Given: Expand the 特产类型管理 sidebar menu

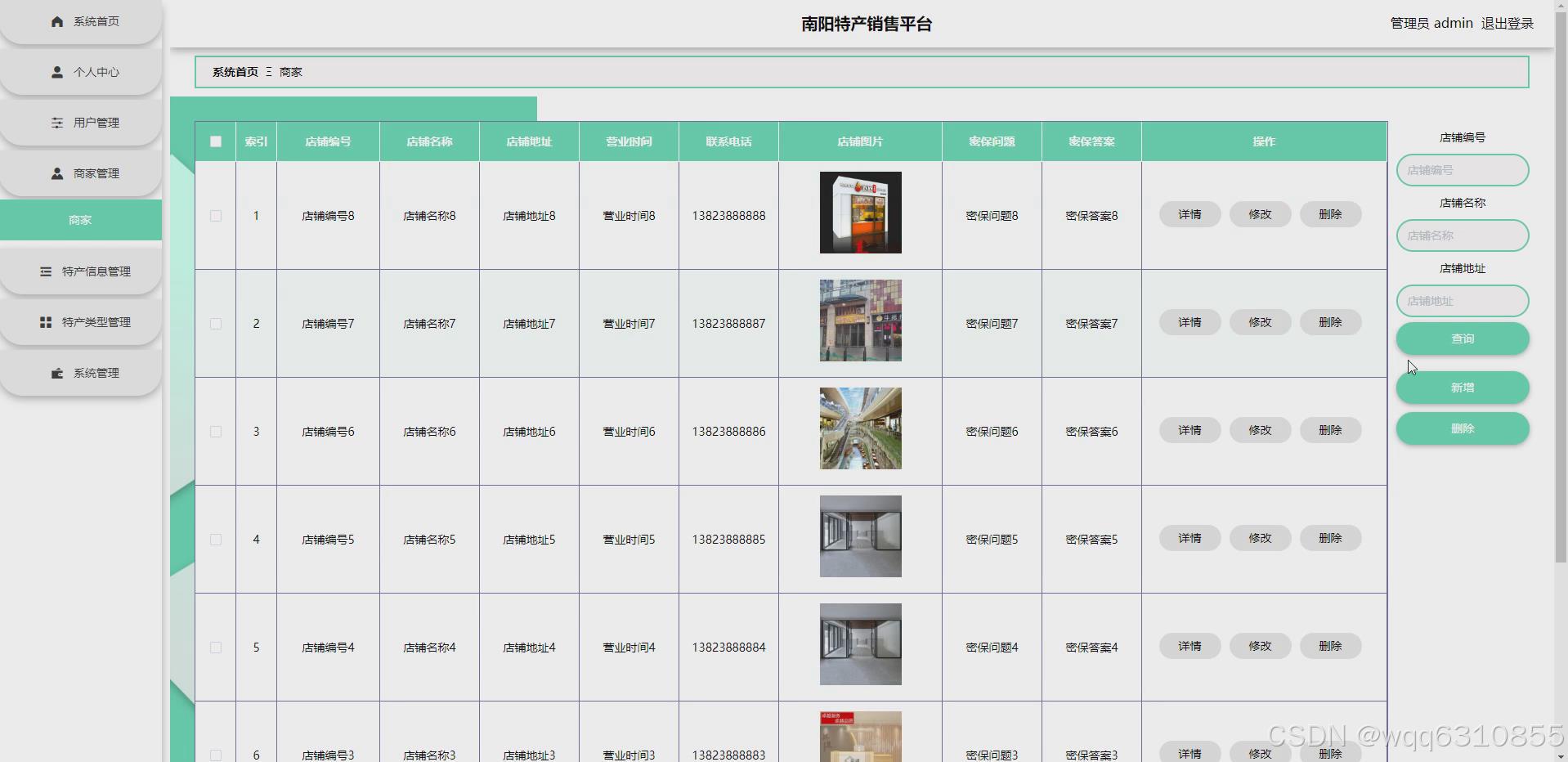Looking at the screenshot, I should pyautogui.click(x=81, y=322).
